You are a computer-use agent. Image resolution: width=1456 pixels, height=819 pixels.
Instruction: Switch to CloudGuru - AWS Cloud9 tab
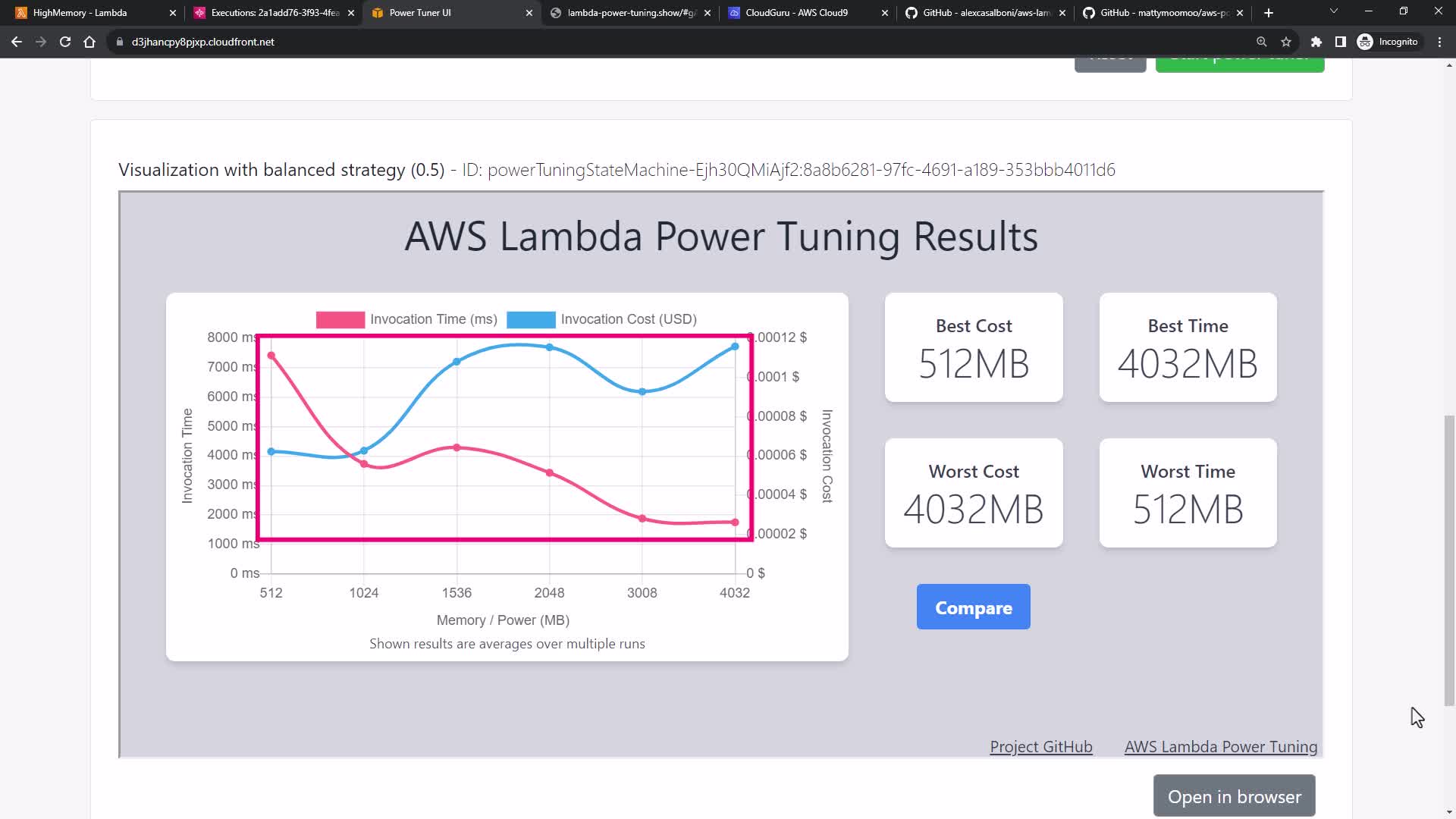tap(796, 13)
